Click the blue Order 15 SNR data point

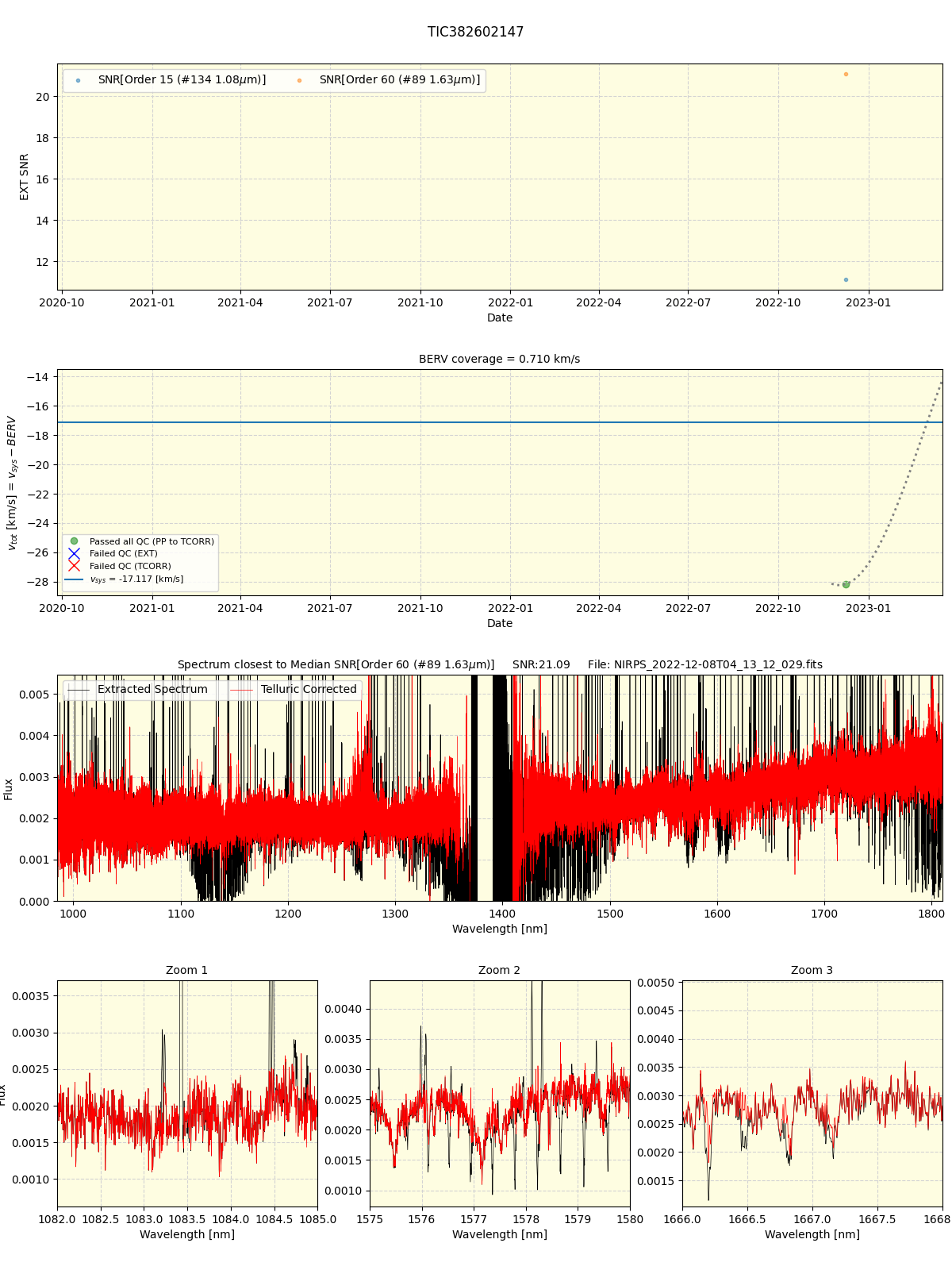846,279
